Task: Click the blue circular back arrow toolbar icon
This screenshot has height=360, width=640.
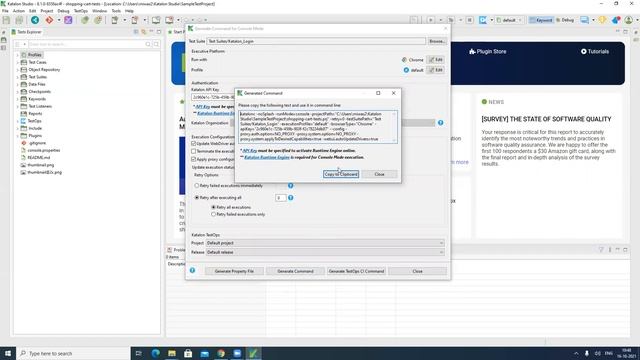Action: coord(35,20)
